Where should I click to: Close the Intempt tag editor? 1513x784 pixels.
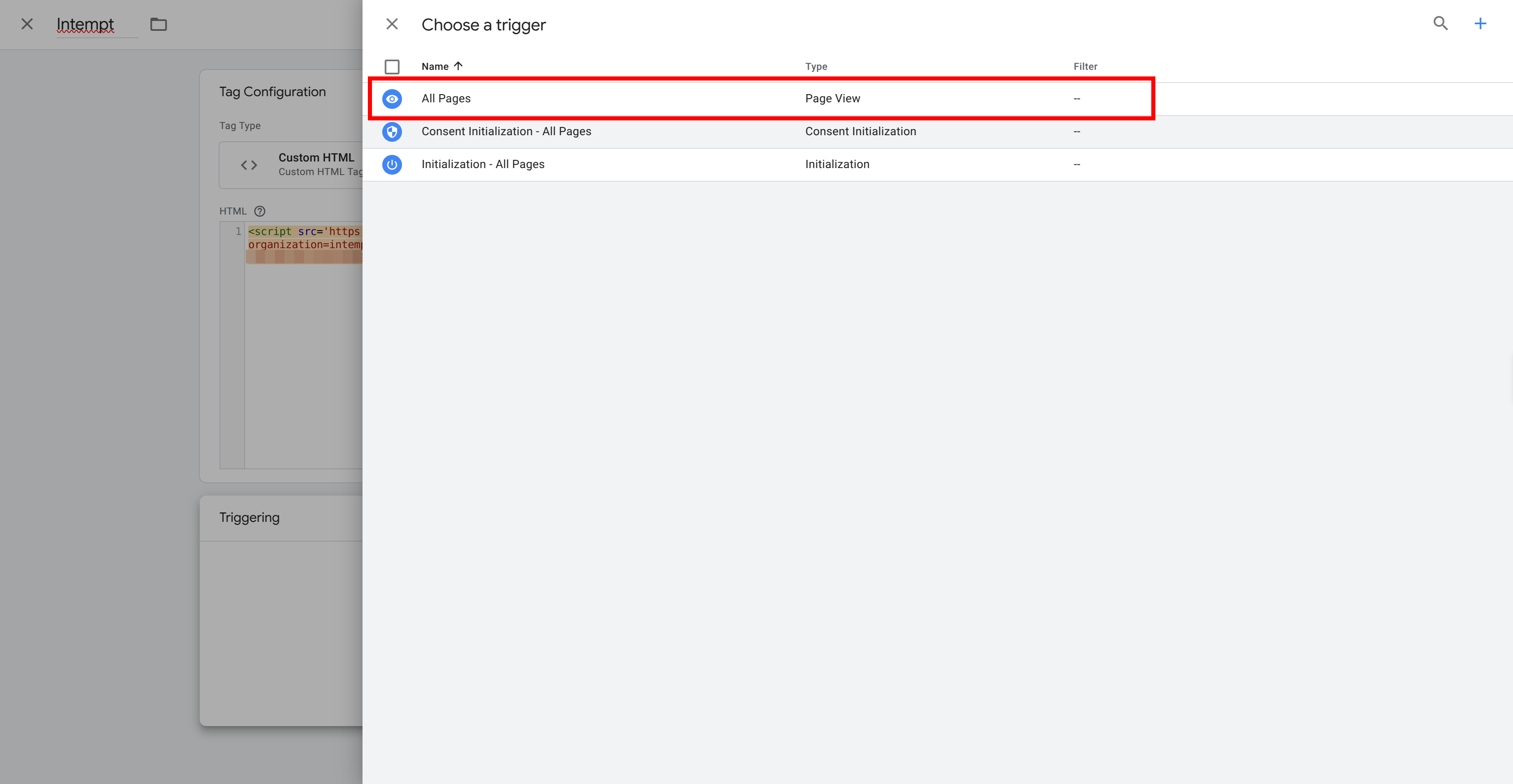coord(27,24)
